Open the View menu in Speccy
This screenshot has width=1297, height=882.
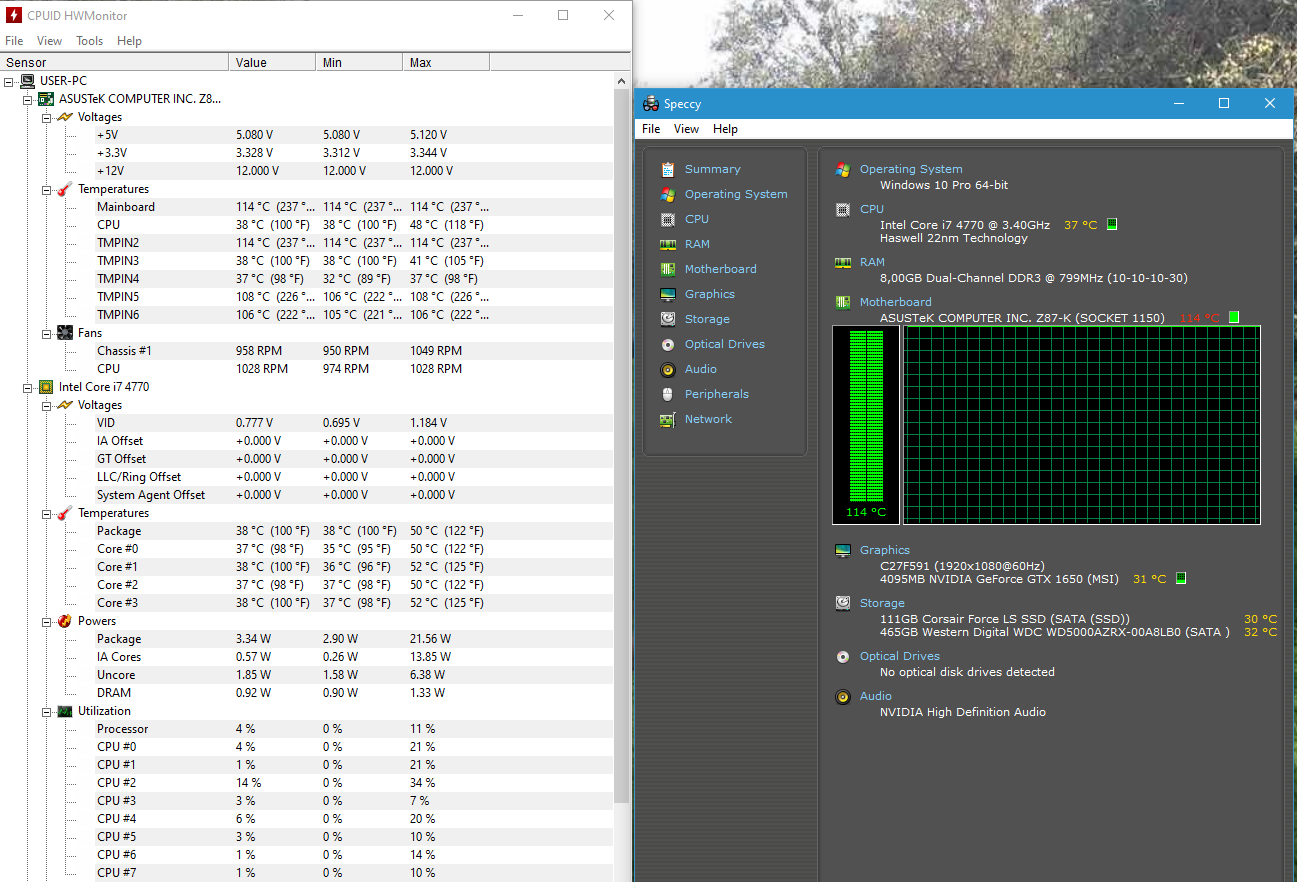686,129
